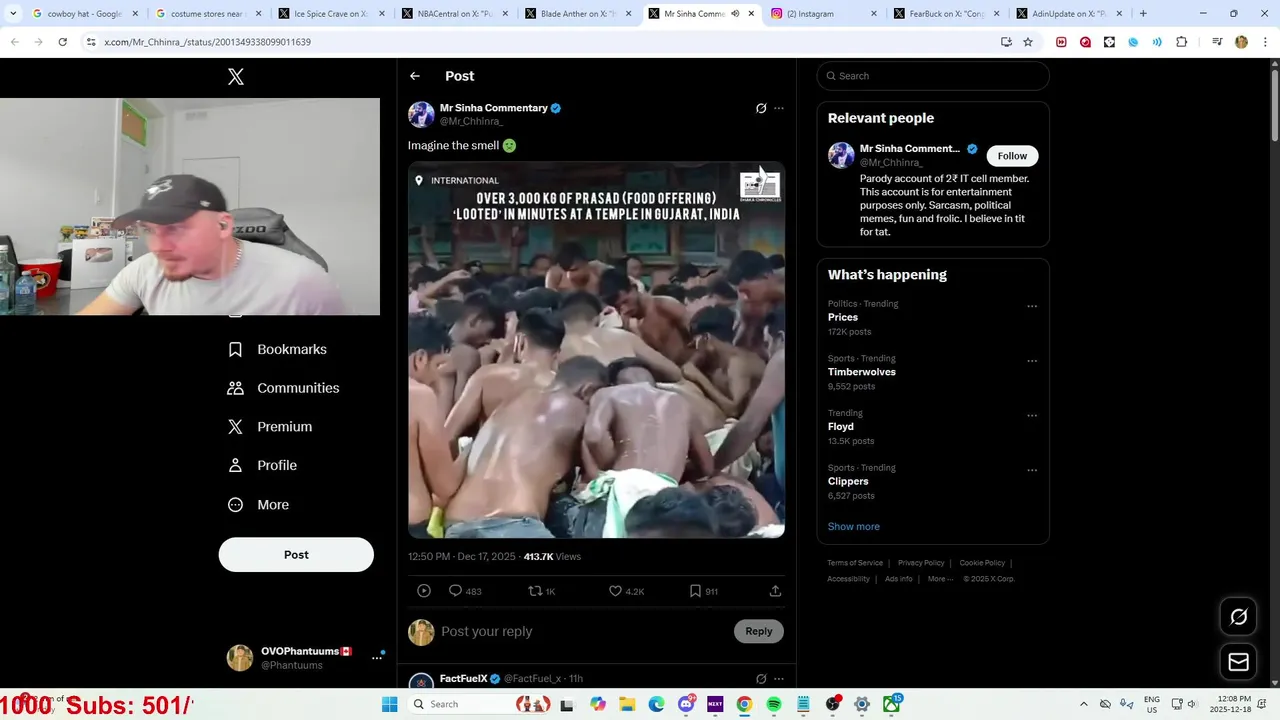Screen dimensions: 1280x720
Task: Go back using the Post arrow
Action: pyautogui.click(x=415, y=76)
